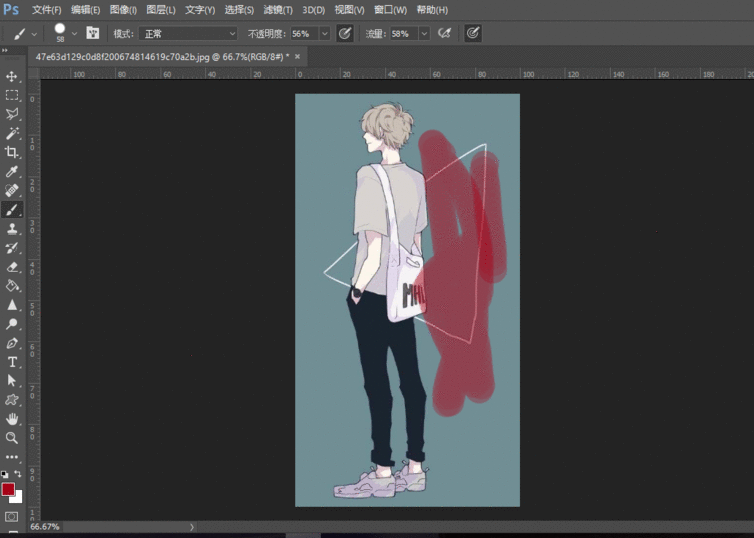Open the 图层(L) menu
The height and width of the screenshot is (538, 754).
click(160, 9)
